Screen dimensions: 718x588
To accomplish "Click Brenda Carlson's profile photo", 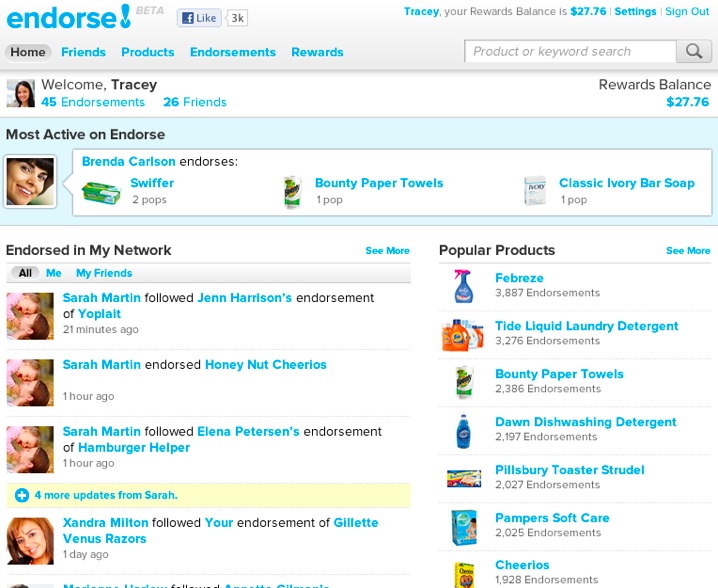I will pos(30,182).
